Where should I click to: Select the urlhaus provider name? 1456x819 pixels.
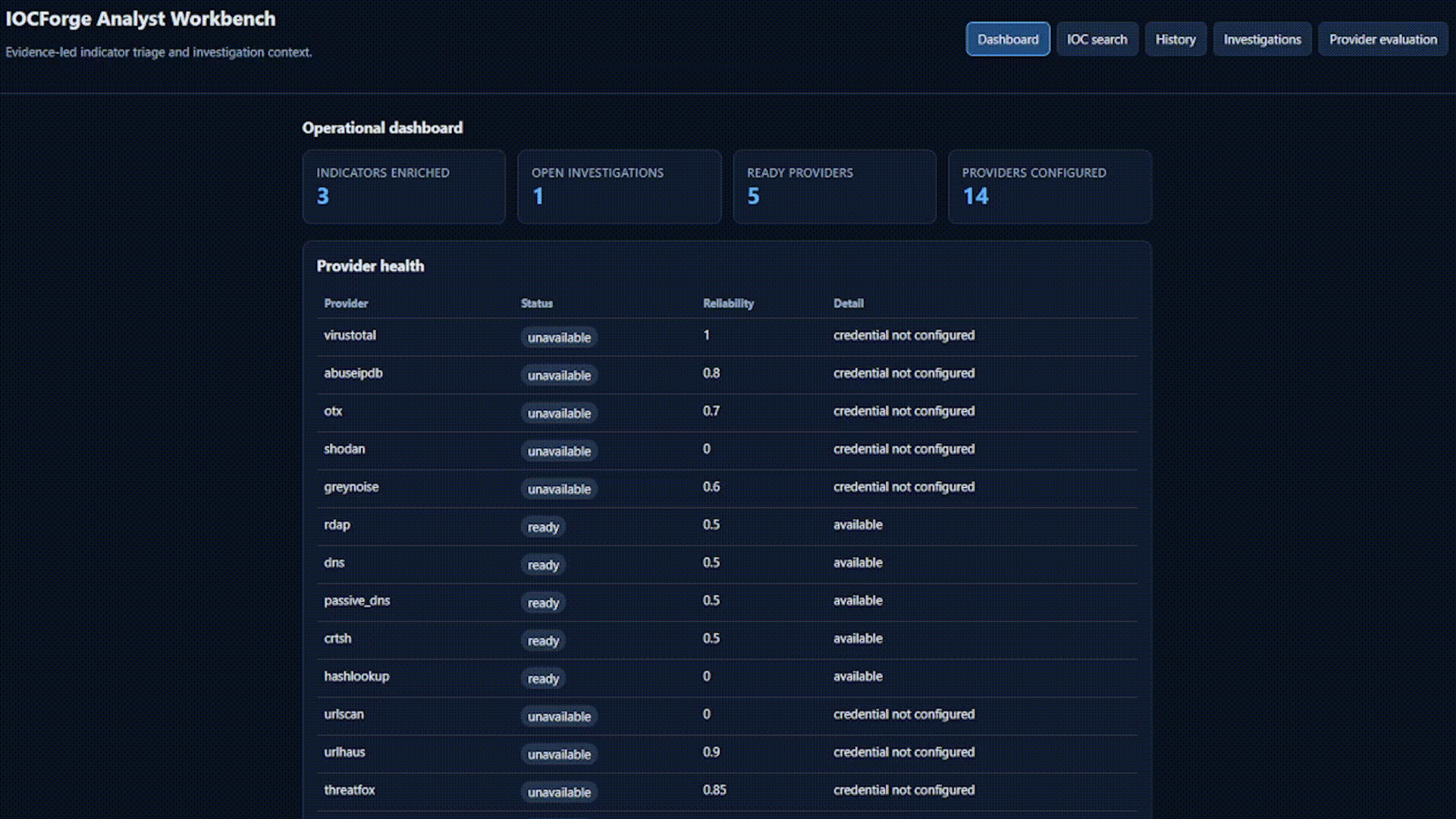[344, 752]
